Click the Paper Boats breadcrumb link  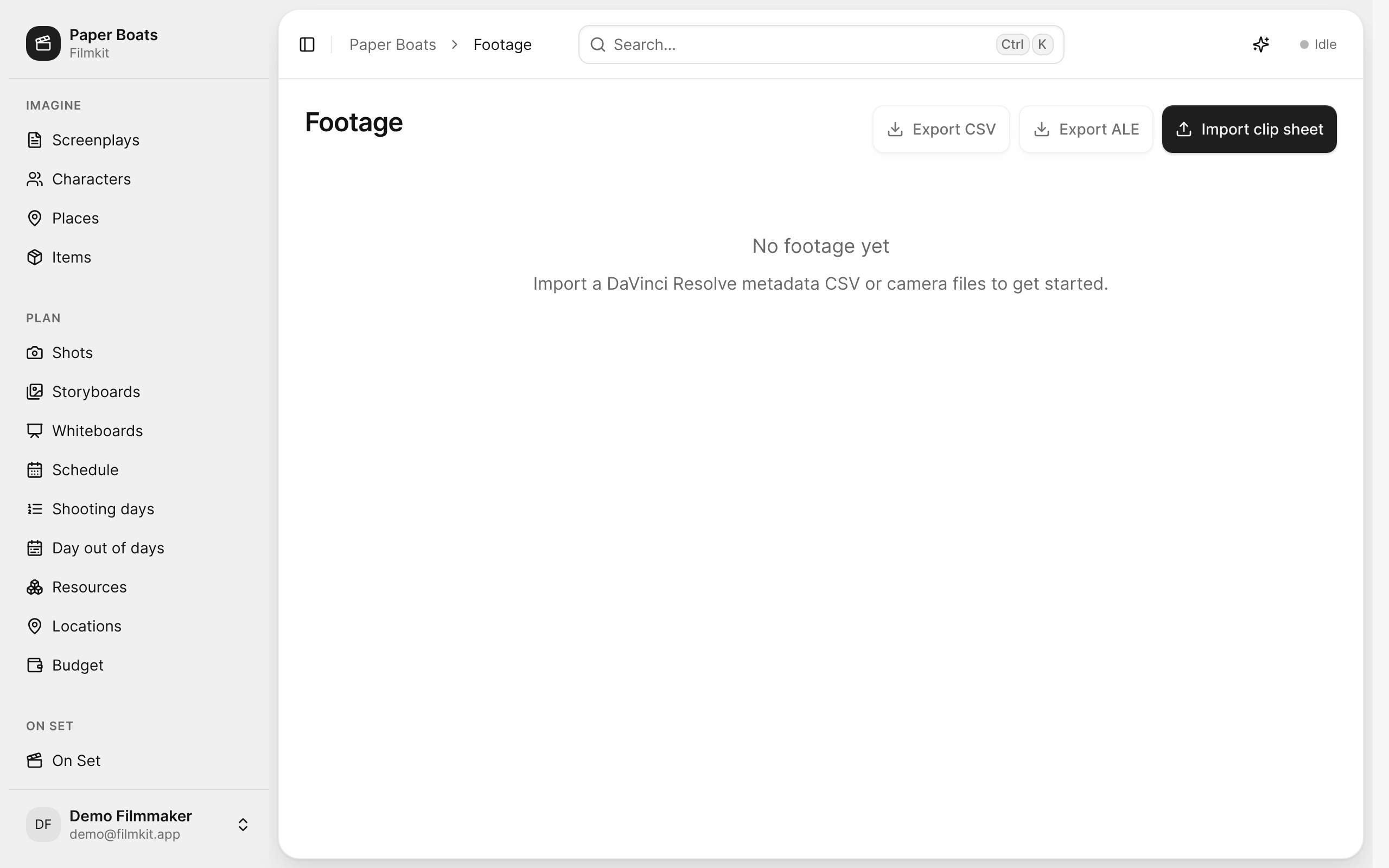pos(393,44)
